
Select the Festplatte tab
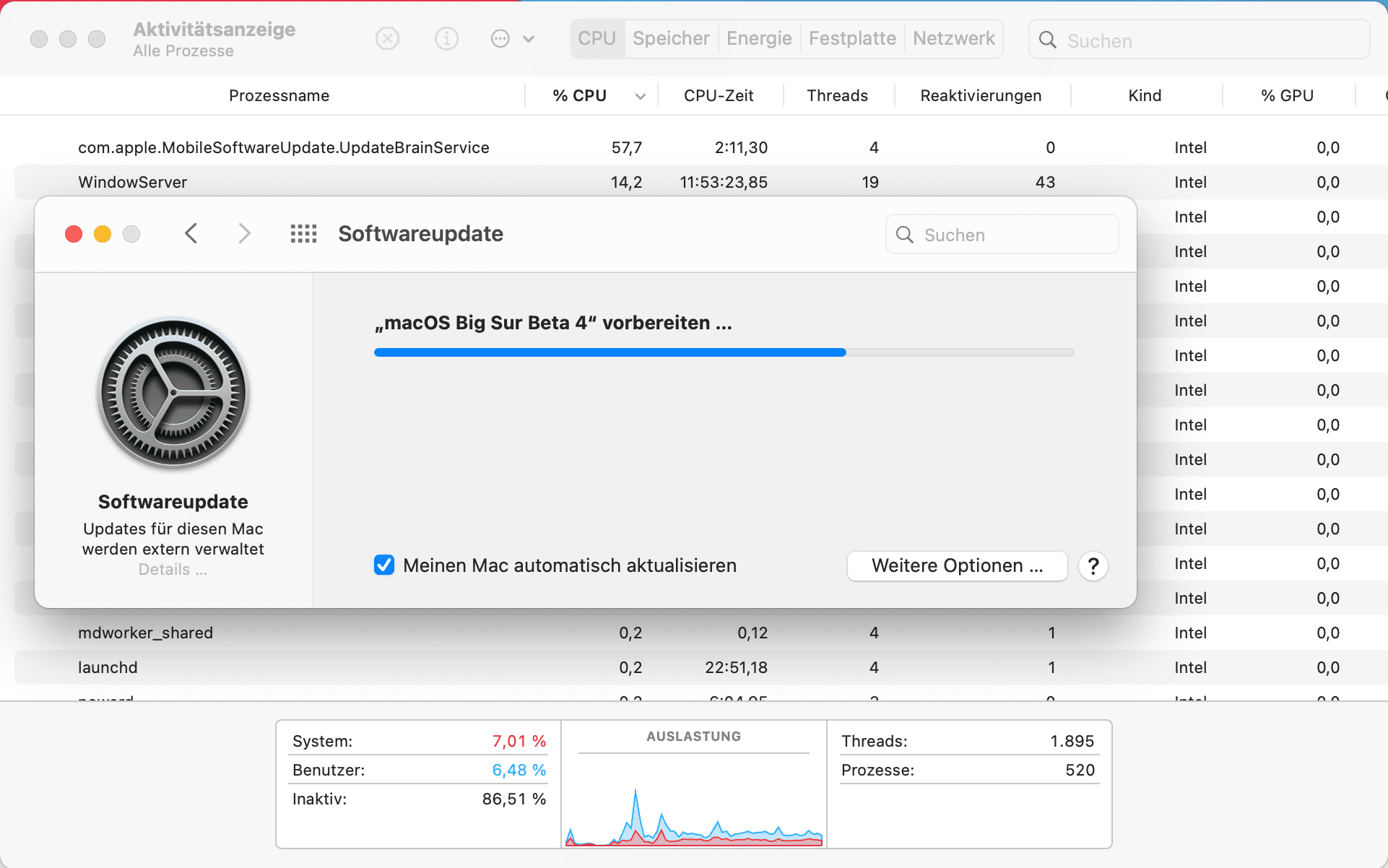click(852, 38)
